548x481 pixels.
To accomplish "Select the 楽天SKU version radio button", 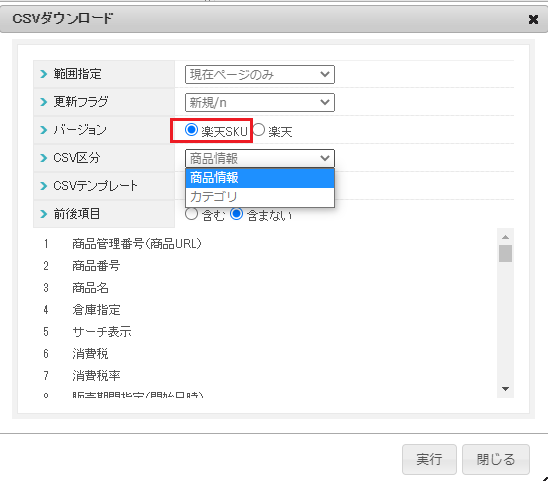I will 191,130.
